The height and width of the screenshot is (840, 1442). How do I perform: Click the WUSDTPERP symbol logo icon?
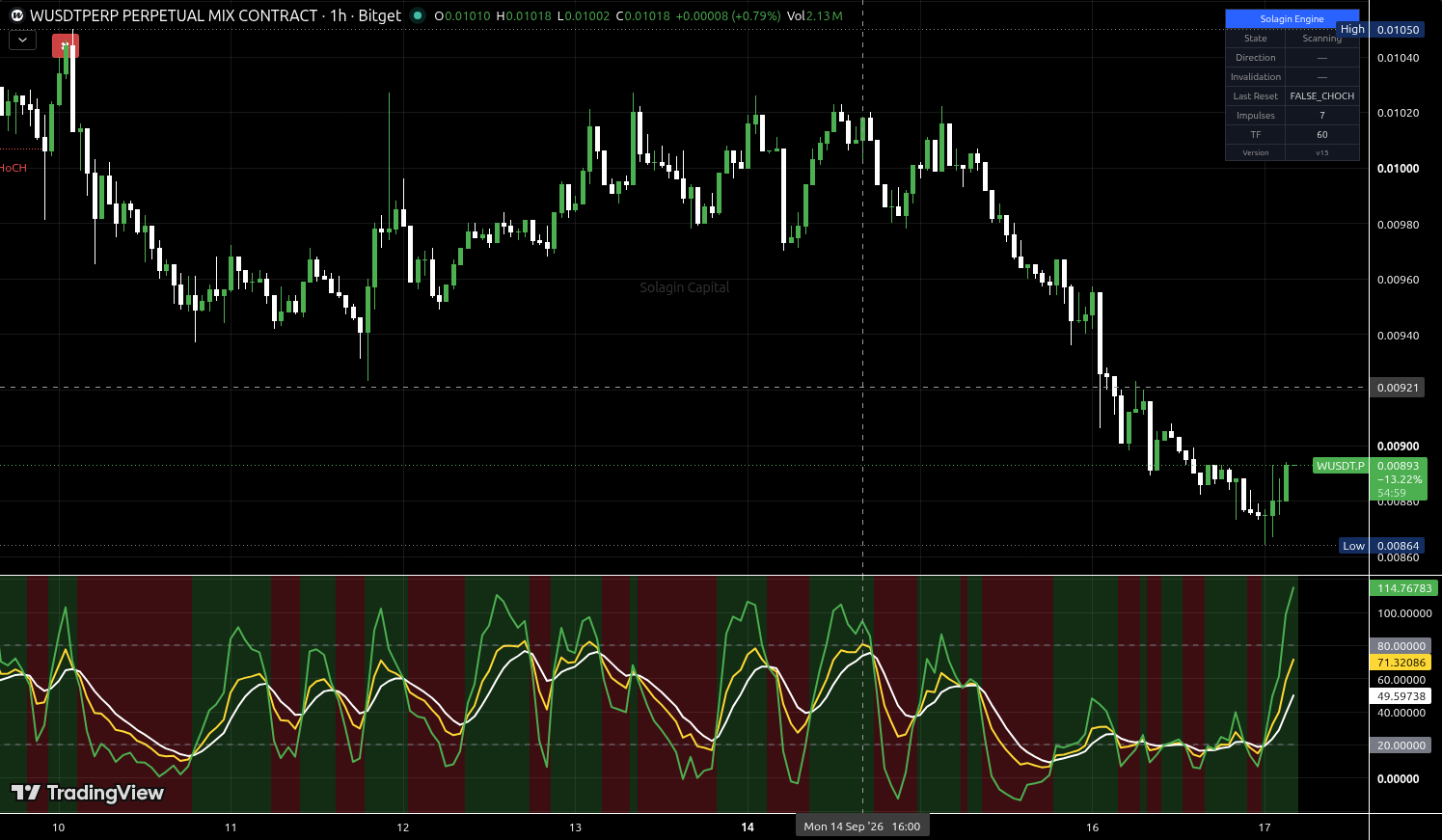16,15
